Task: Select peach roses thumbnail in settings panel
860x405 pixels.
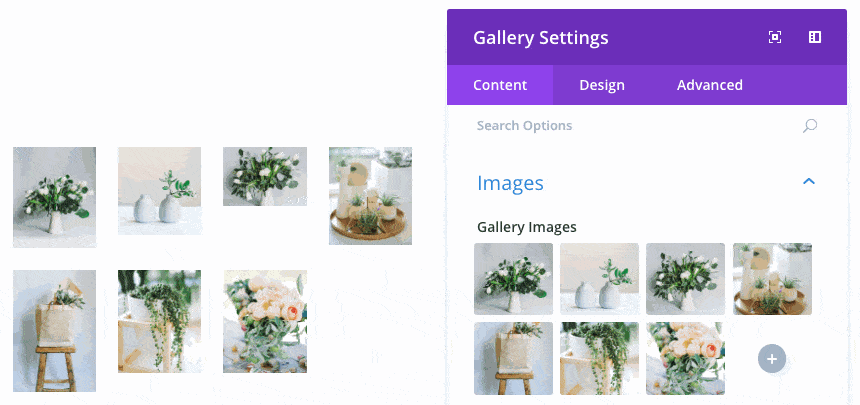Action: [x=685, y=358]
